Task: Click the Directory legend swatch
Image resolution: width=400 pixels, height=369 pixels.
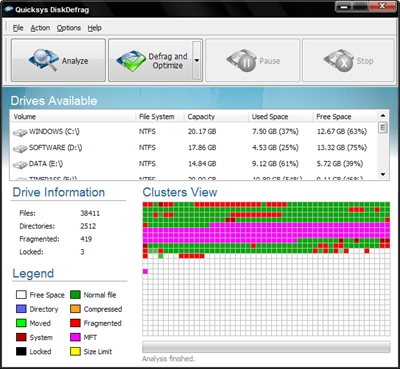Action: coord(21,309)
